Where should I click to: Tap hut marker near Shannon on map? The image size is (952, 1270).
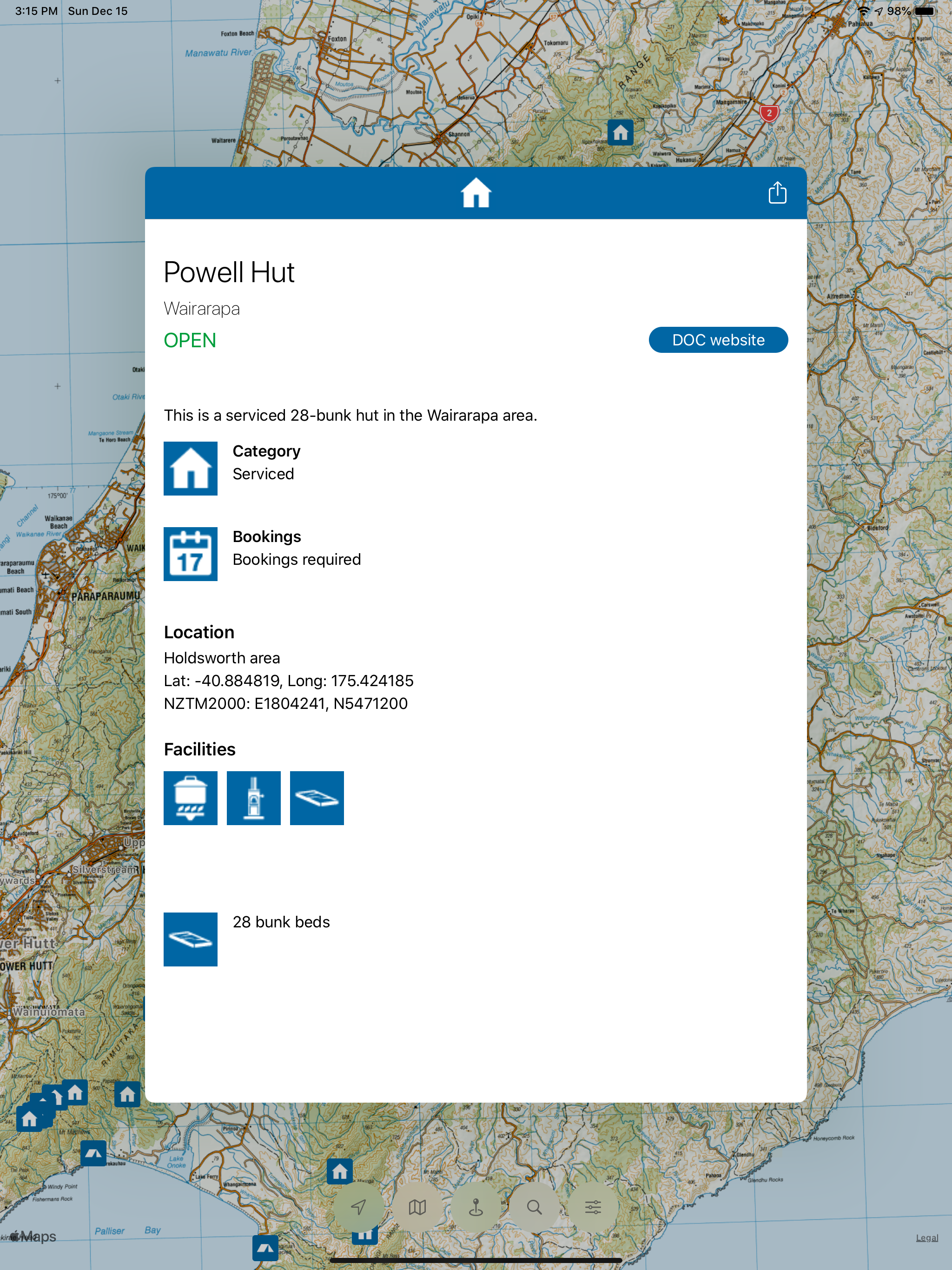click(620, 132)
